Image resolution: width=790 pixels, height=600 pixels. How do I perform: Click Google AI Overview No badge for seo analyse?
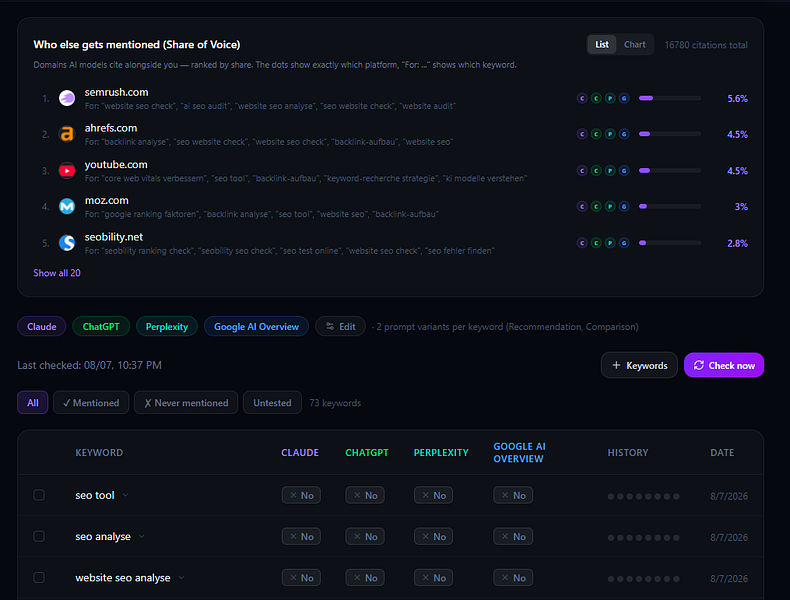coord(513,537)
